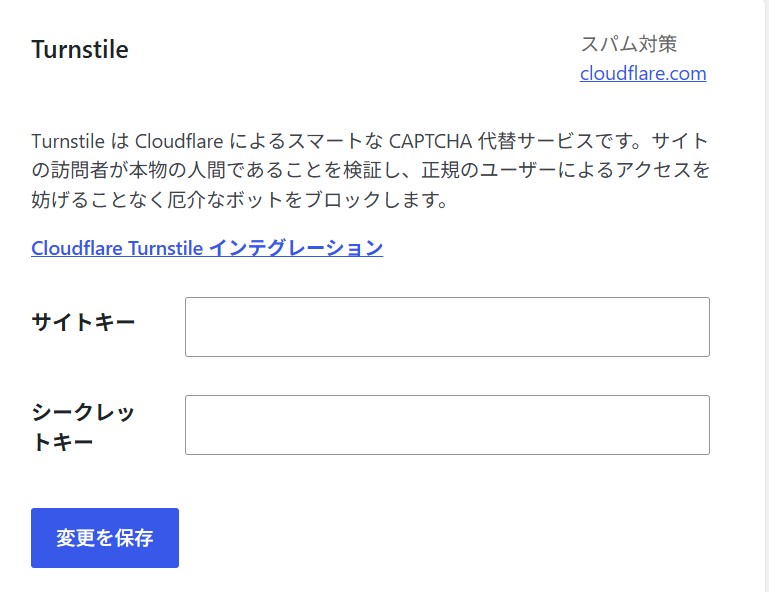Click the word Cloudflare in the description paragraph

pos(179,141)
